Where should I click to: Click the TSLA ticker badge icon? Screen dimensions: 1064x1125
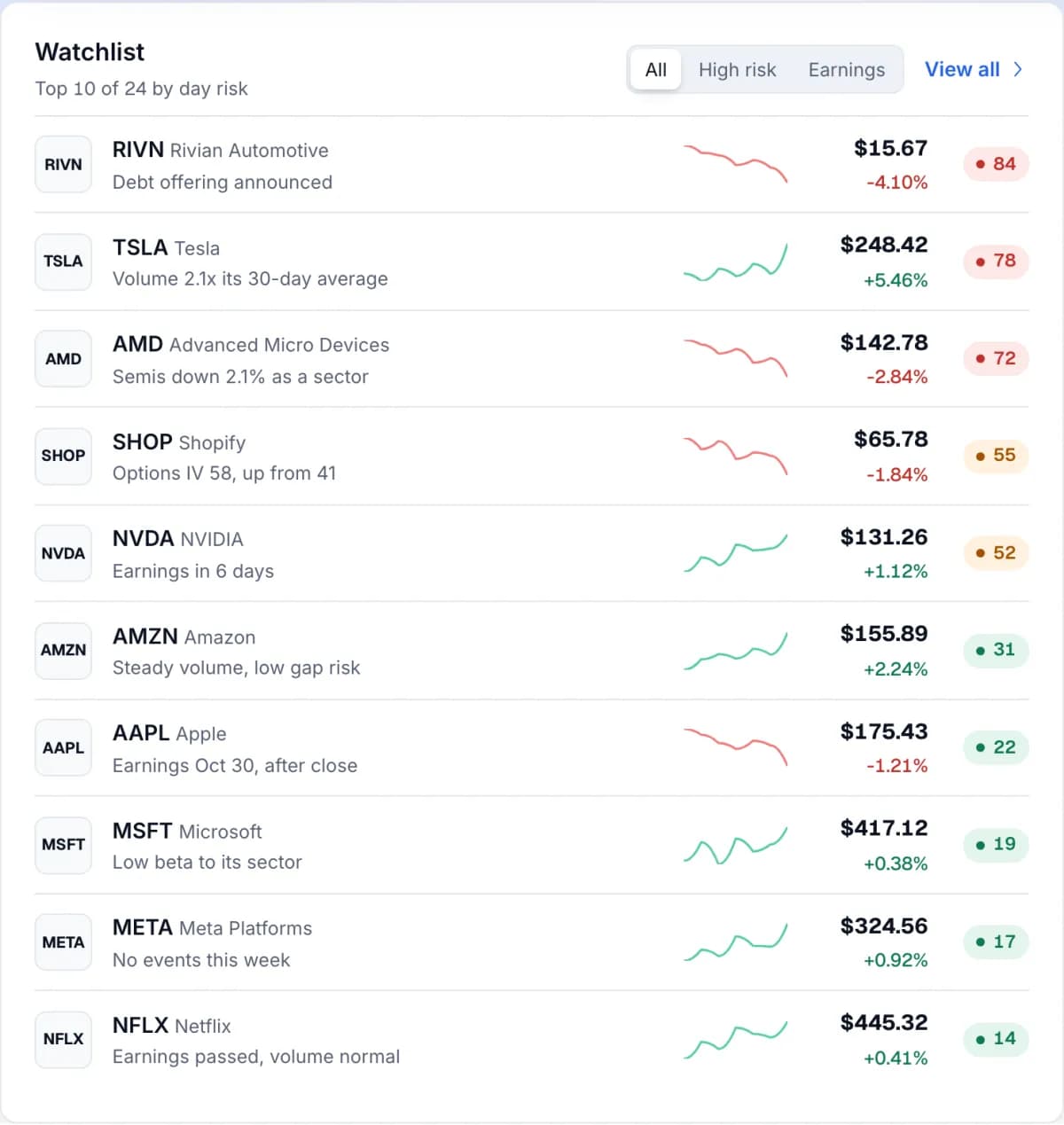pyautogui.click(x=63, y=262)
